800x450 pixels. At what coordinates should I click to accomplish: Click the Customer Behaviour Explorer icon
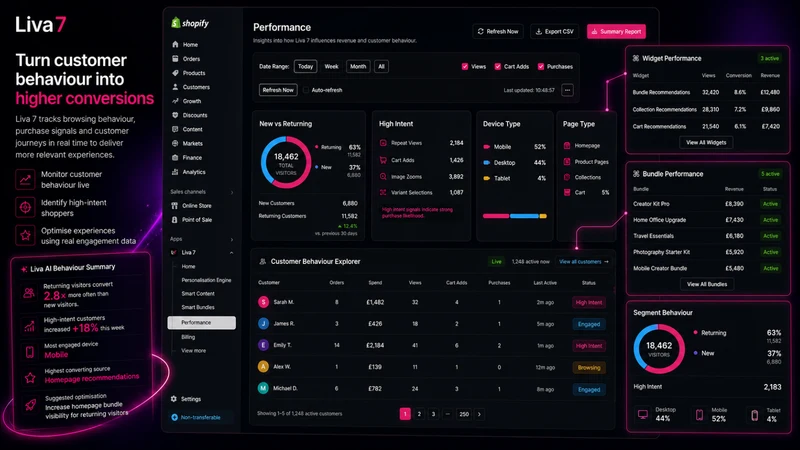click(263, 262)
